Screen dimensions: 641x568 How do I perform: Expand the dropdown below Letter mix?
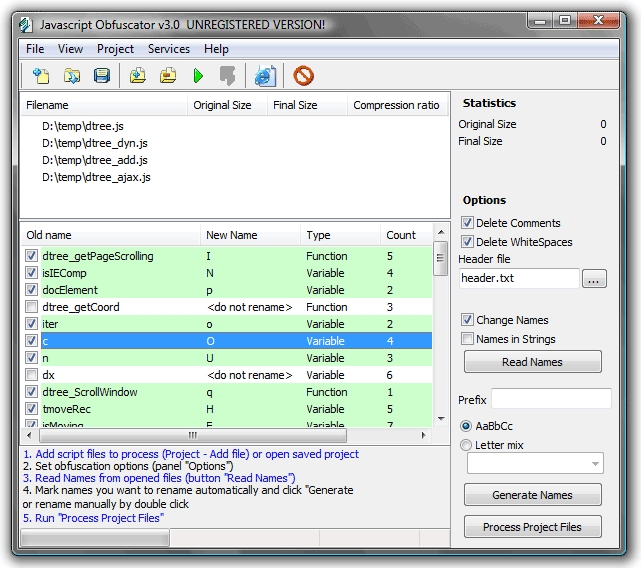(596, 463)
